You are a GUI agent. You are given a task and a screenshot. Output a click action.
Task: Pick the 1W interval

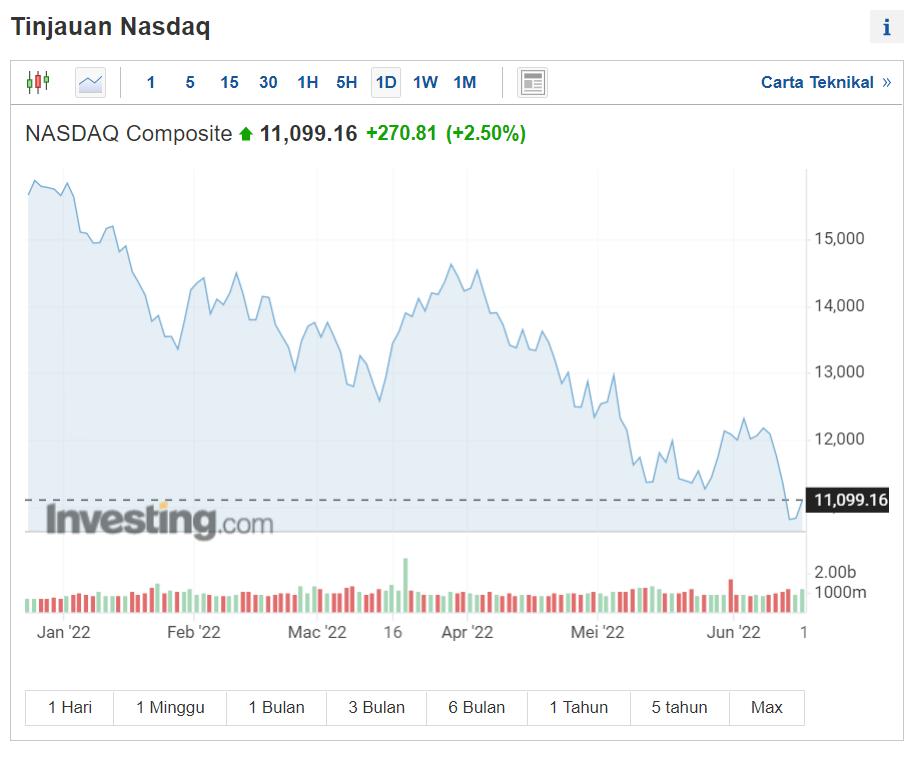point(425,82)
